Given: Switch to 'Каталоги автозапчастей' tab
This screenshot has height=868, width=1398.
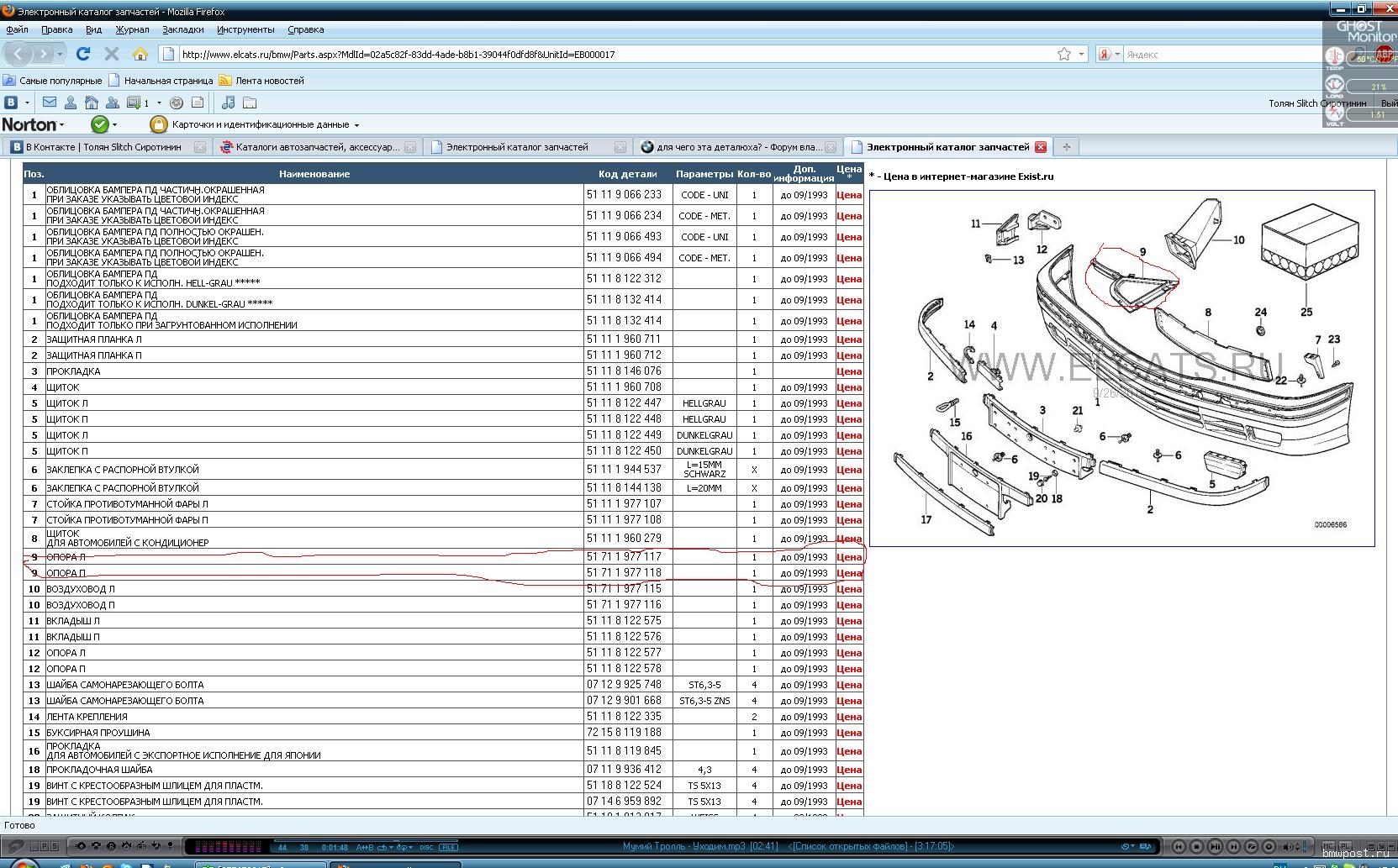Looking at the screenshot, I should coord(316,147).
